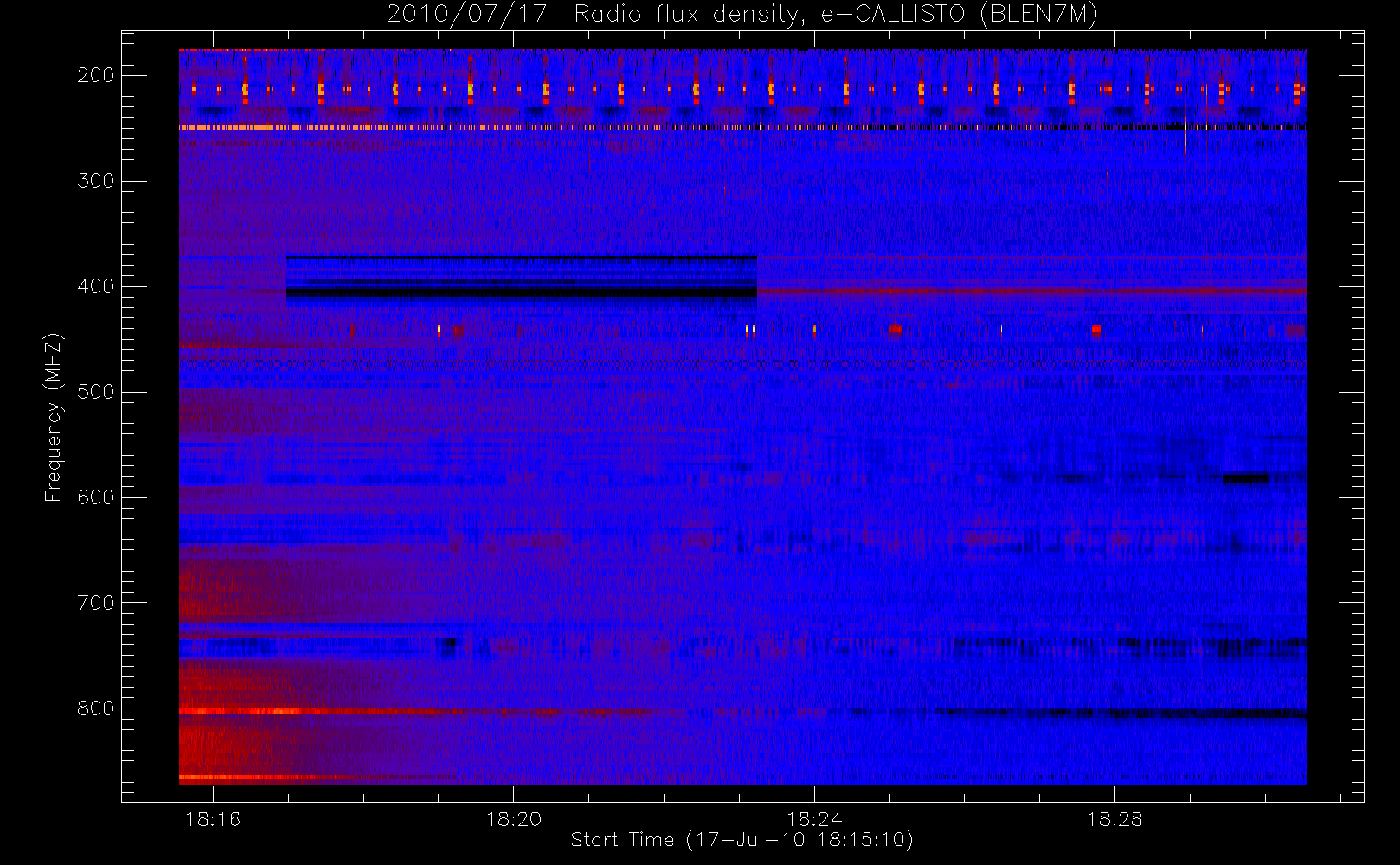Click the 18:20 time tick label

click(514, 819)
